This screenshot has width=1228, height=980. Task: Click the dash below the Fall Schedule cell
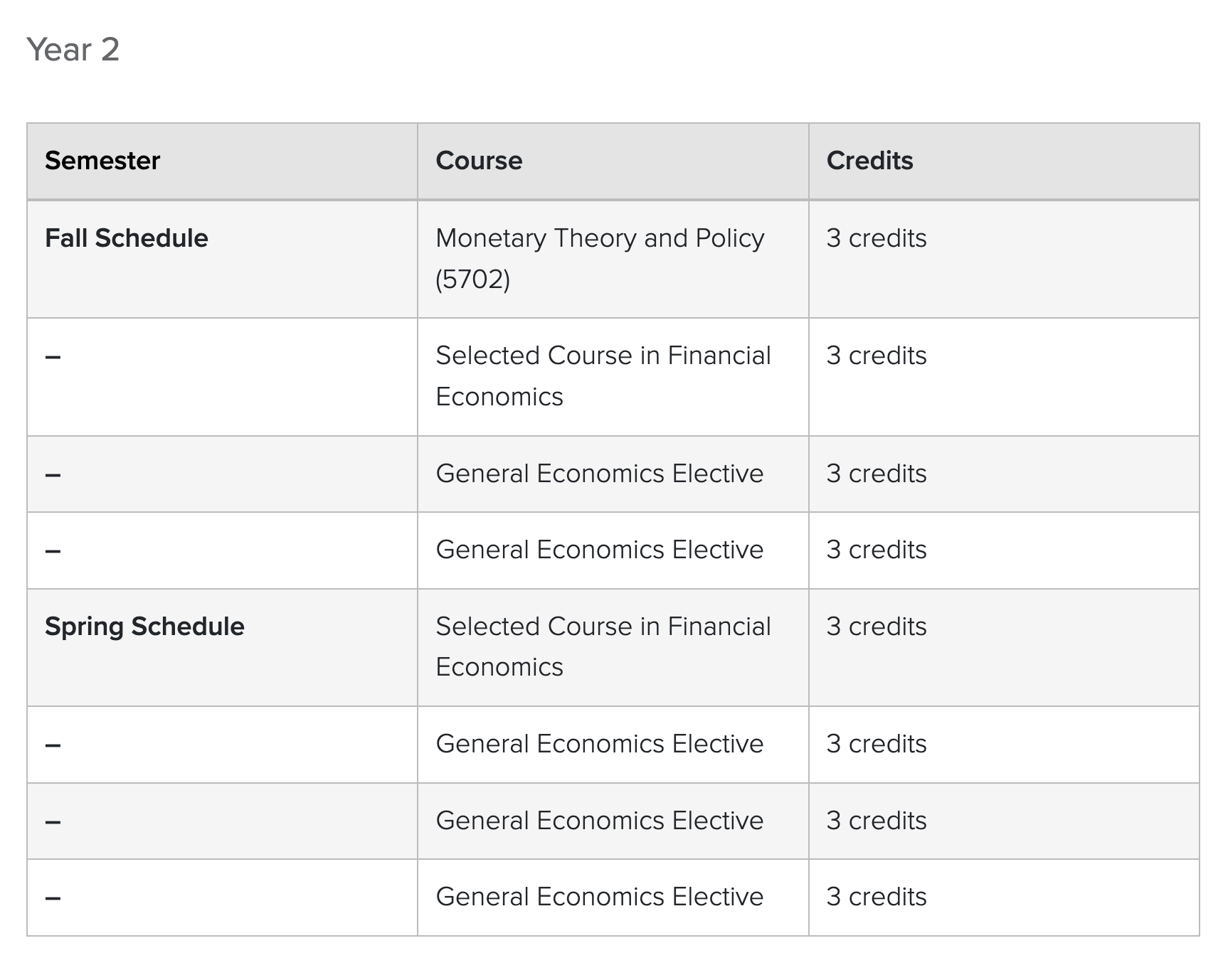tap(53, 356)
